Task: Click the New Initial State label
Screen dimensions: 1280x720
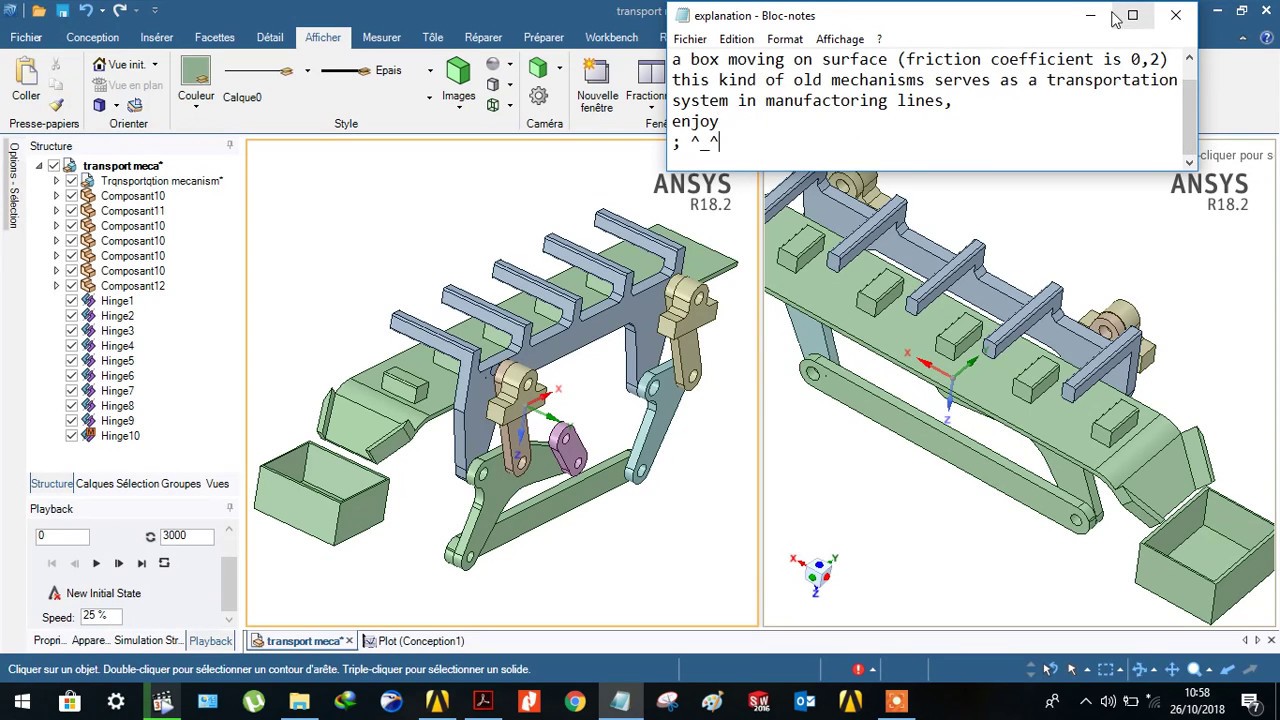Action: point(103,593)
